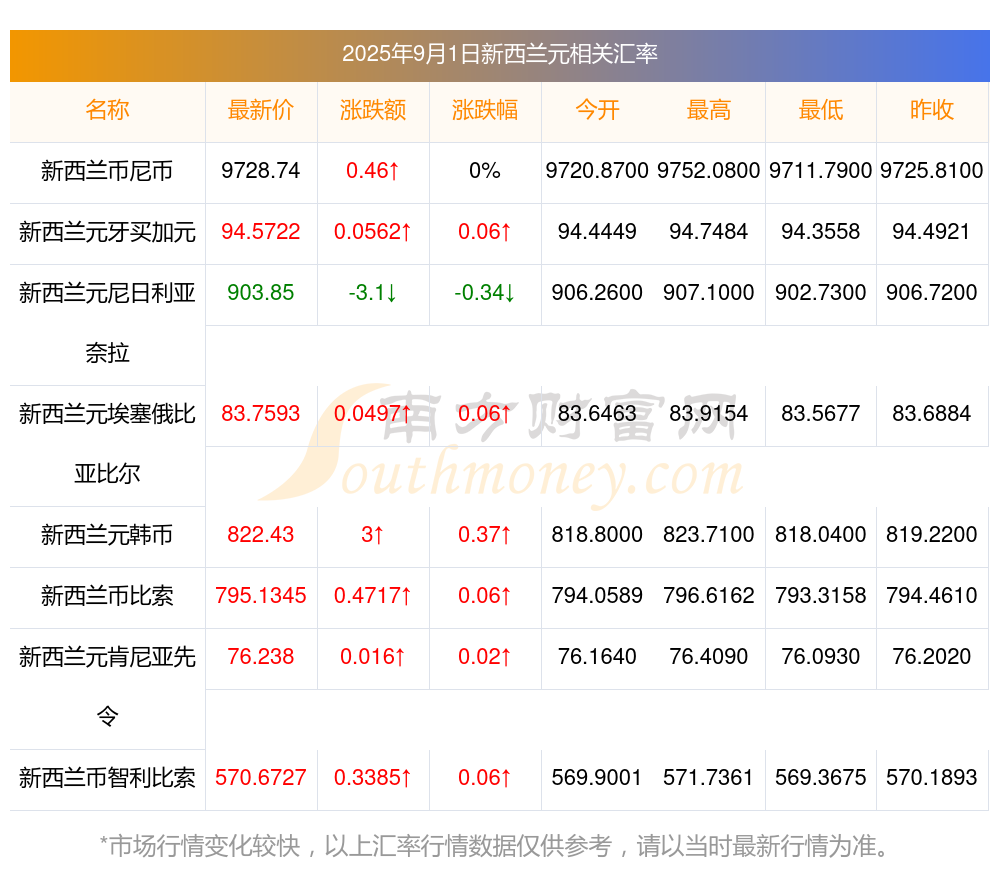Click the opening value 818.8000
Screen dimensions: 1000x877
point(597,534)
